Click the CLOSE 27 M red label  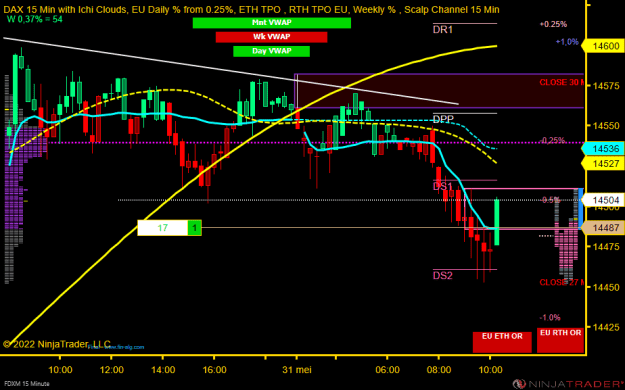[x=561, y=283]
